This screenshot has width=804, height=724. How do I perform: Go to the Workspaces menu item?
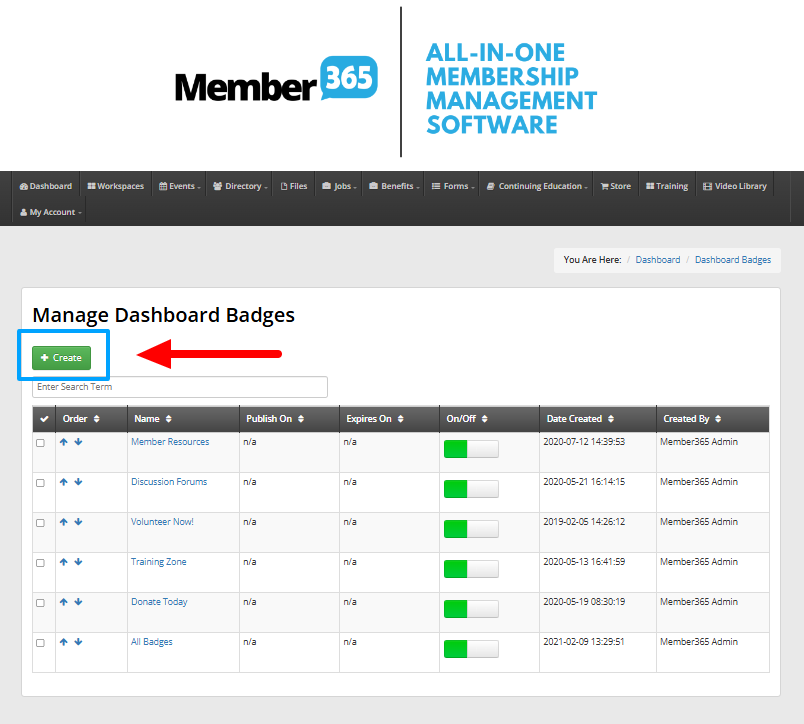115,186
